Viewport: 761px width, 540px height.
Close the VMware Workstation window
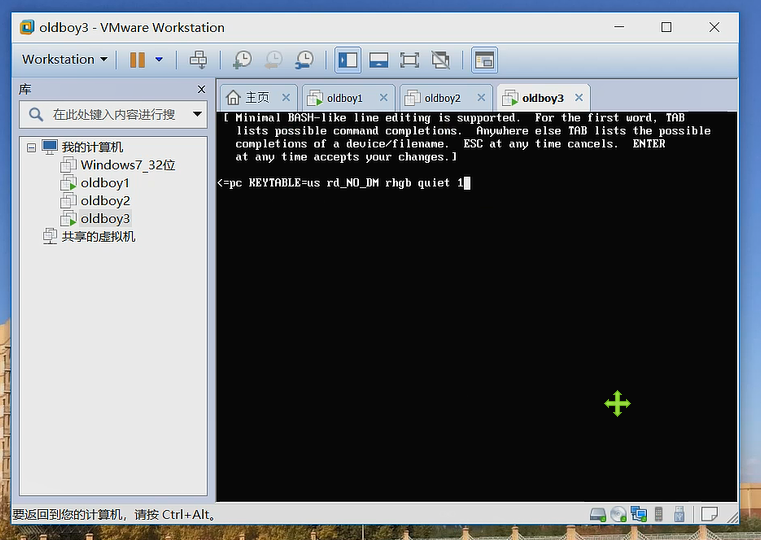(x=714, y=27)
